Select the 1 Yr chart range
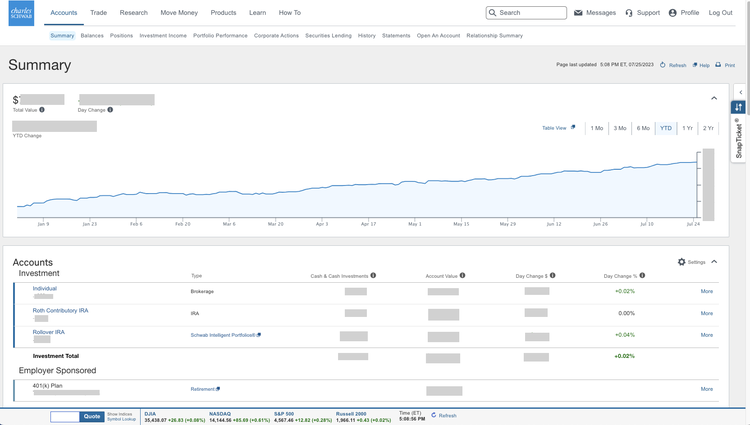The height and width of the screenshot is (425, 750). (x=687, y=128)
